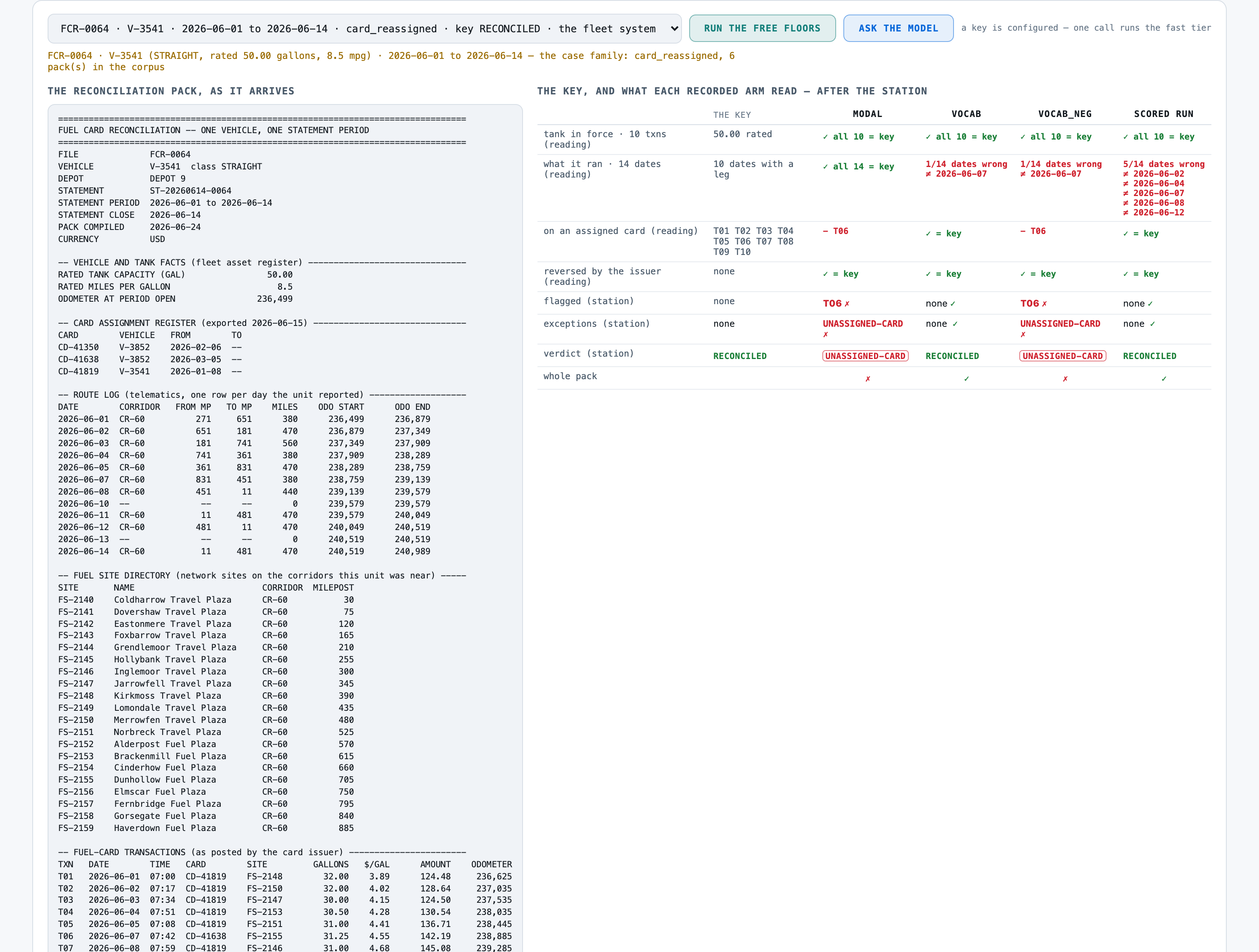The width and height of the screenshot is (1259, 952).
Task: Click the 'reversed by the issuer' row label
Action: pos(602,277)
